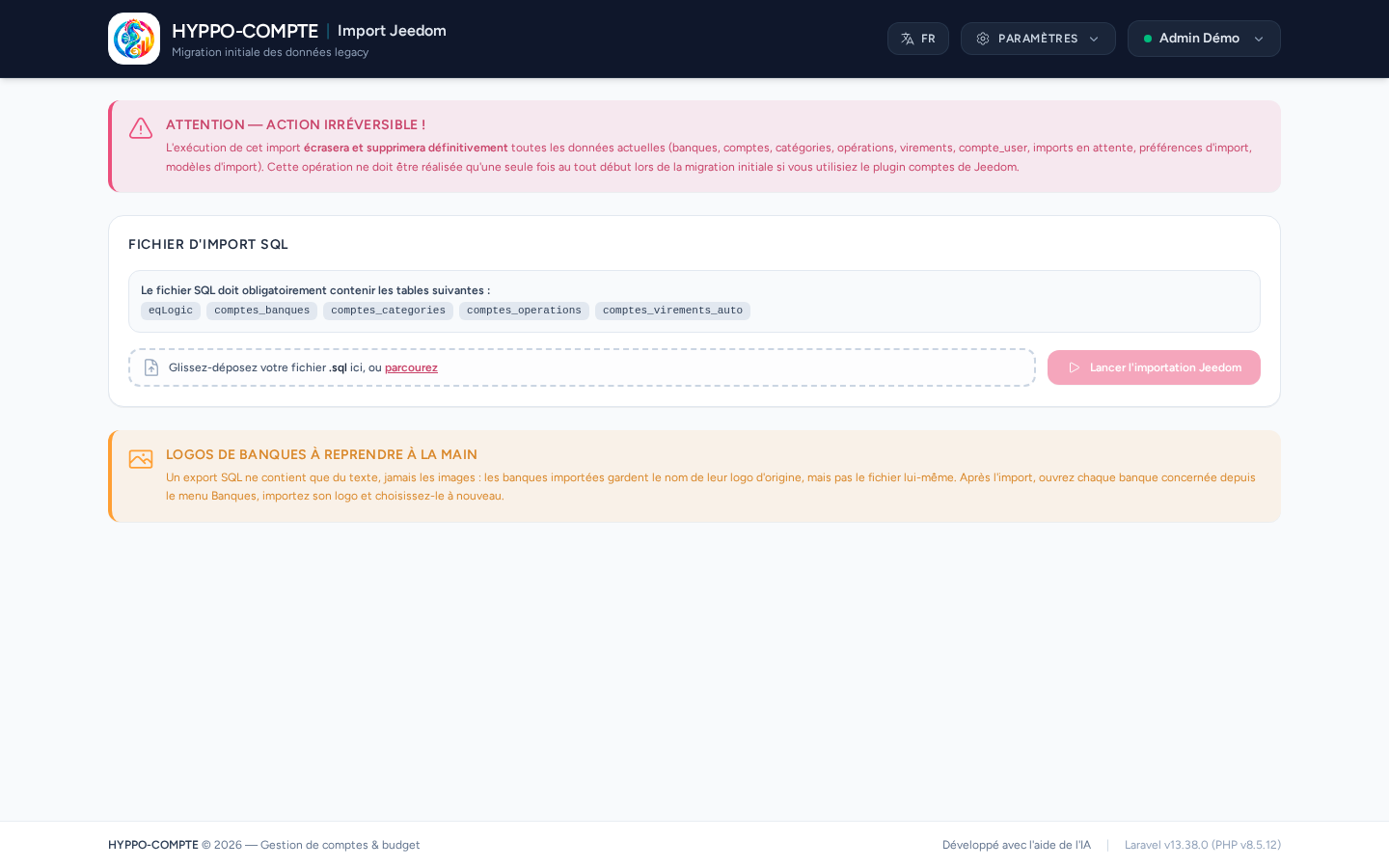Viewport: 1389px width, 868px height.
Task: Click Migration initiale des données legacy subtitle
Action: click(x=270, y=52)
